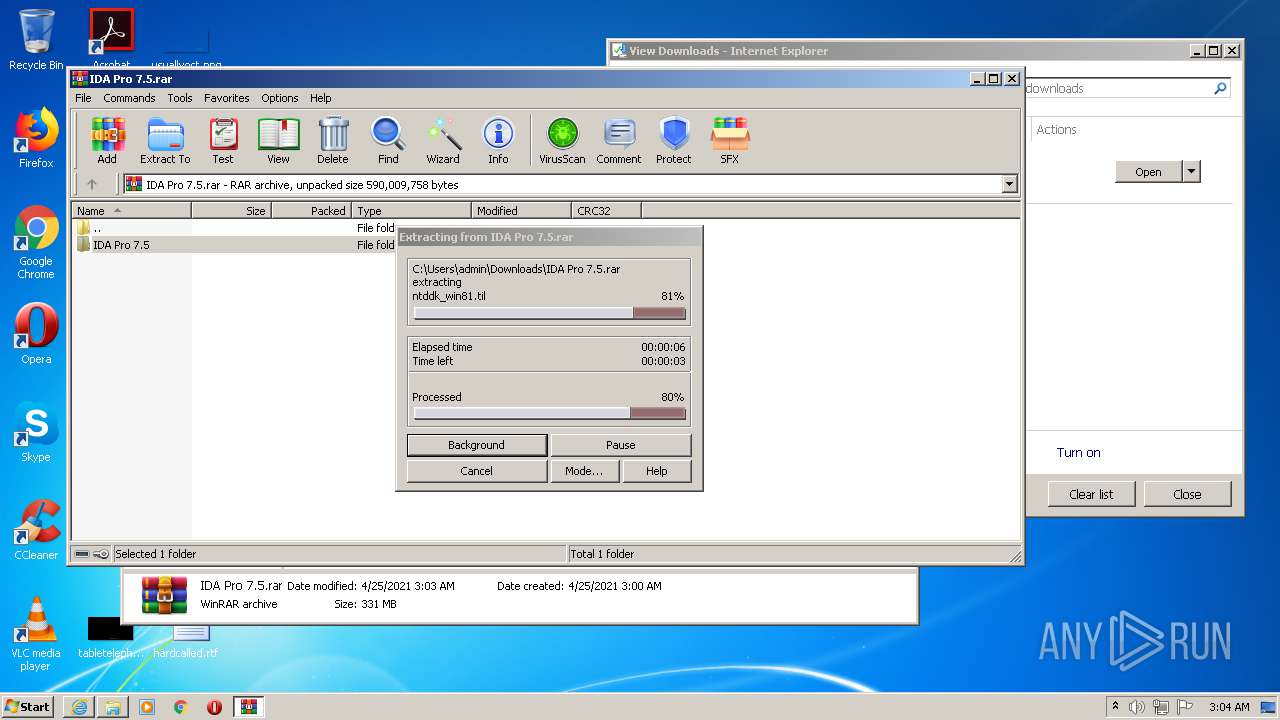Sort by CRC32 column header
The width and height of the screenshot is (1280, 720).
pos(606,211)
